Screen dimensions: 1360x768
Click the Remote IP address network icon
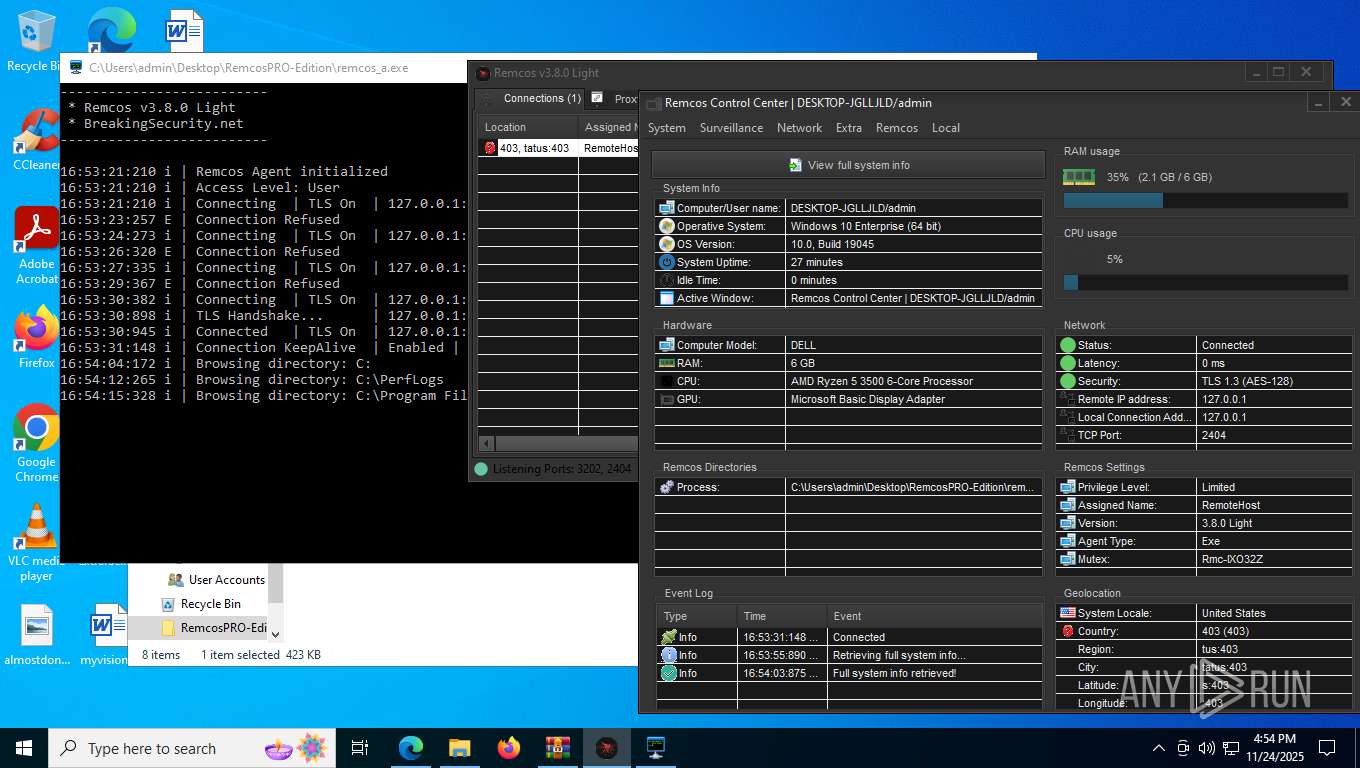point(1068,399)
